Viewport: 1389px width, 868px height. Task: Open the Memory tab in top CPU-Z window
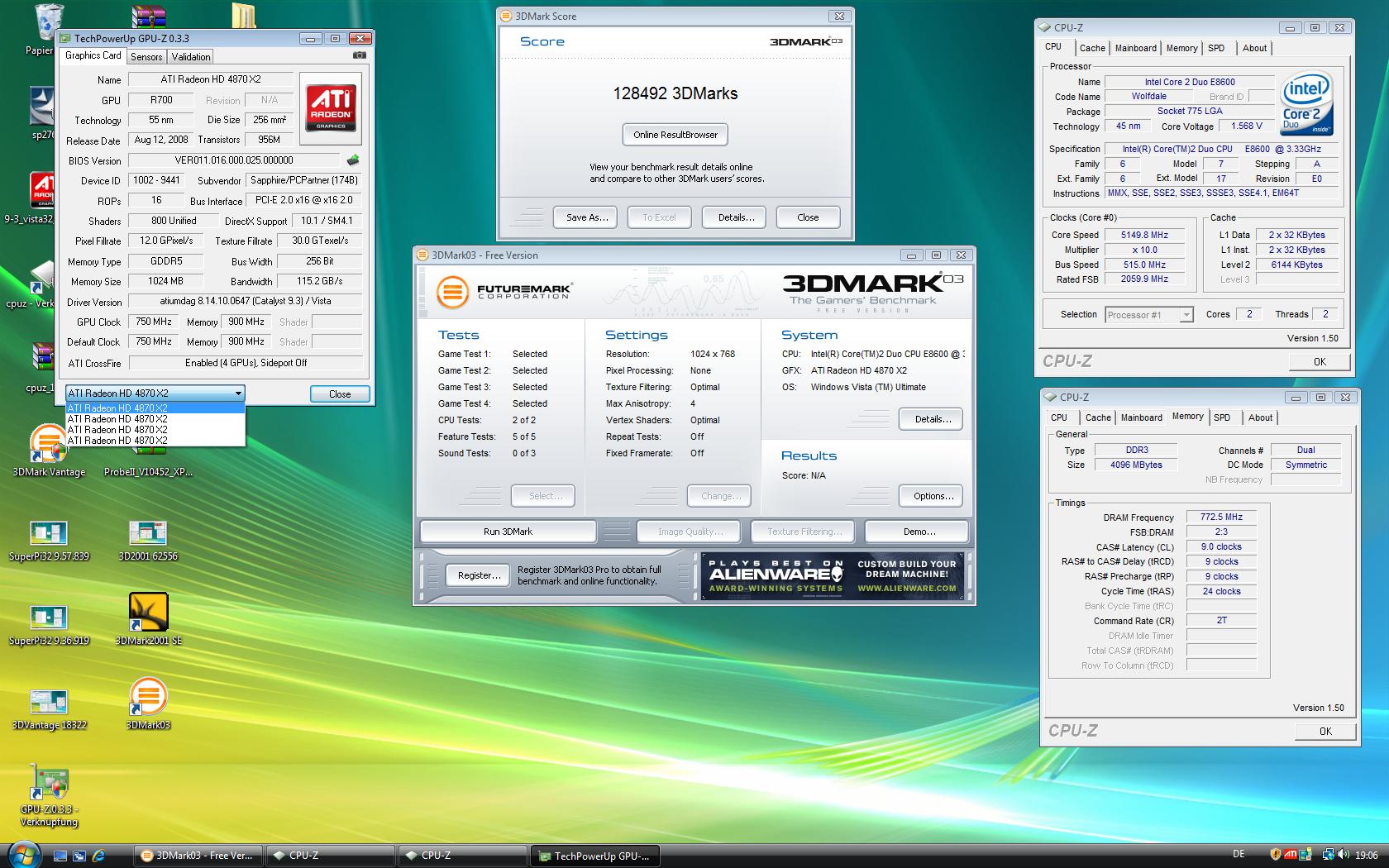click(1181, 48)
